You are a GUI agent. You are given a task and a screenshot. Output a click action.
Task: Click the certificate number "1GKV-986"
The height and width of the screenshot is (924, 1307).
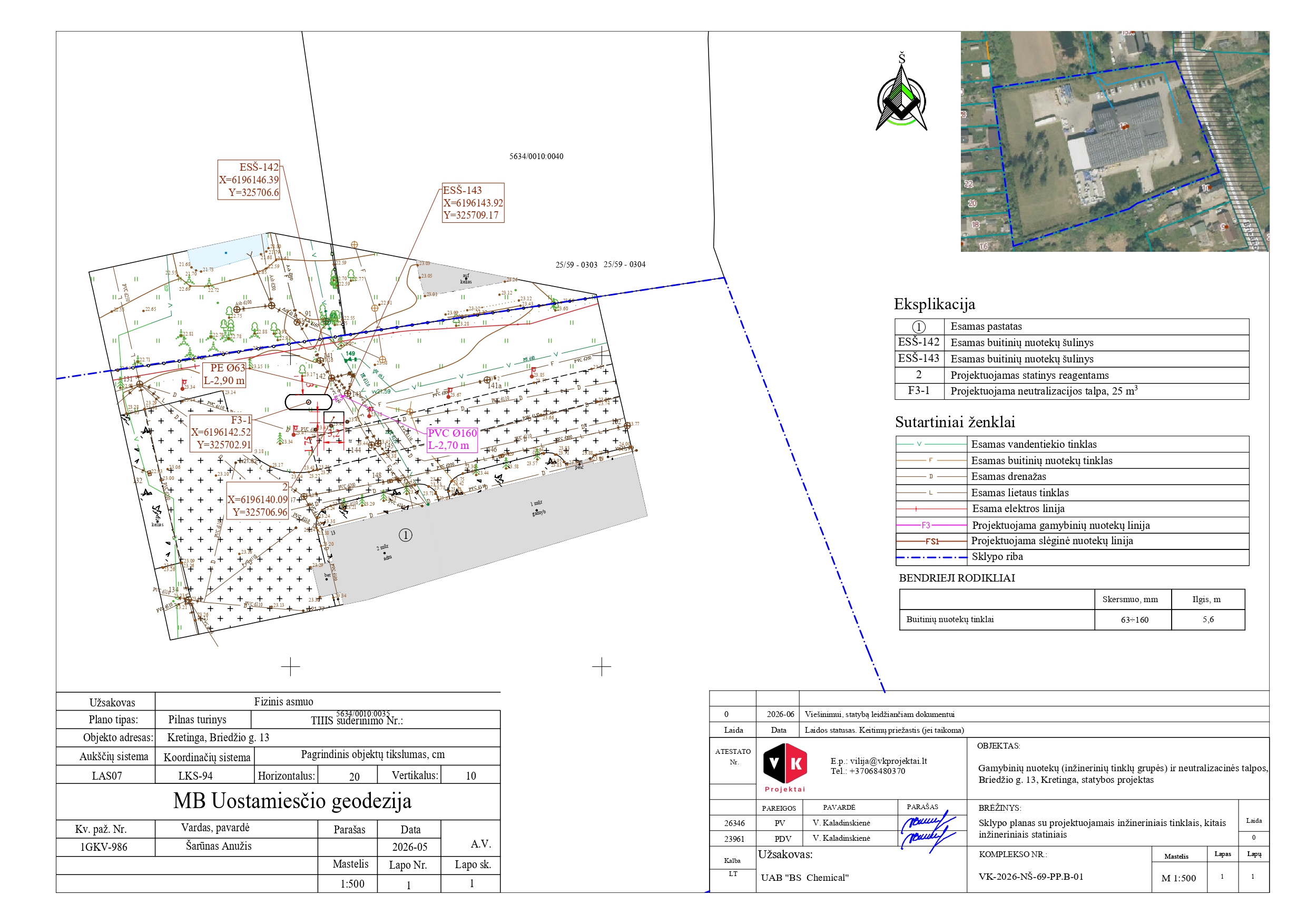(x=104, y=848)
